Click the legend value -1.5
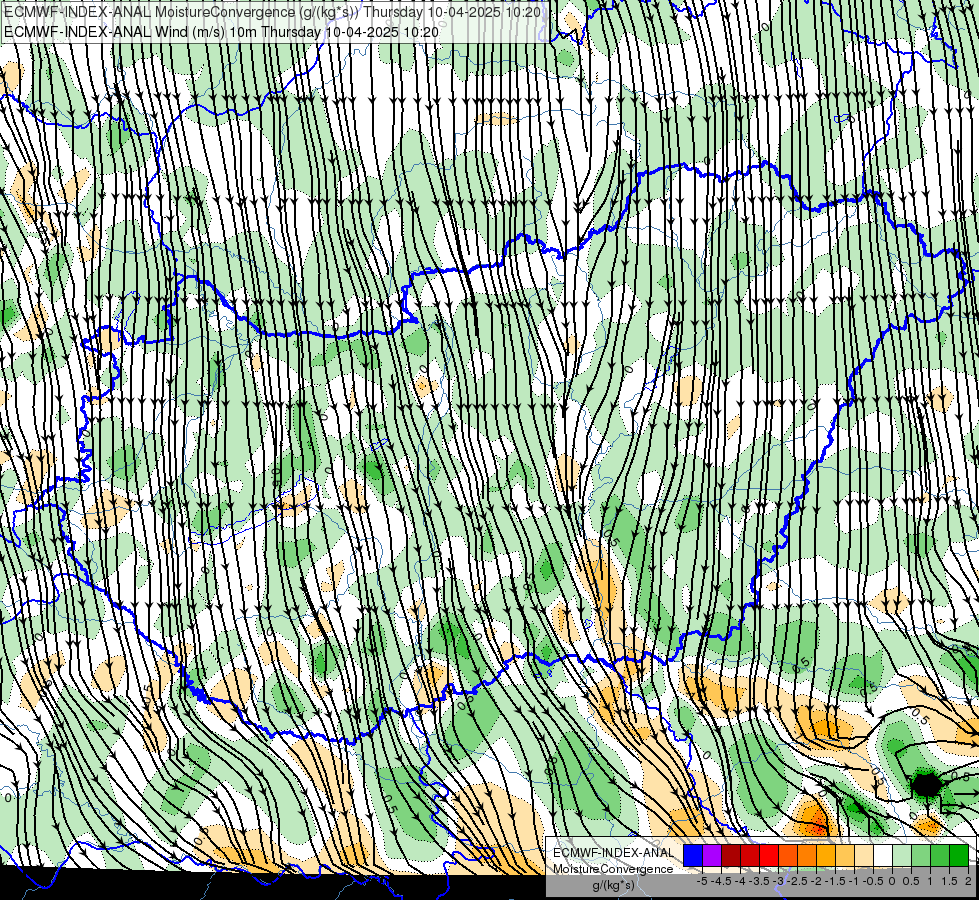This screenshot has width=979, height=900. (835, 881)
